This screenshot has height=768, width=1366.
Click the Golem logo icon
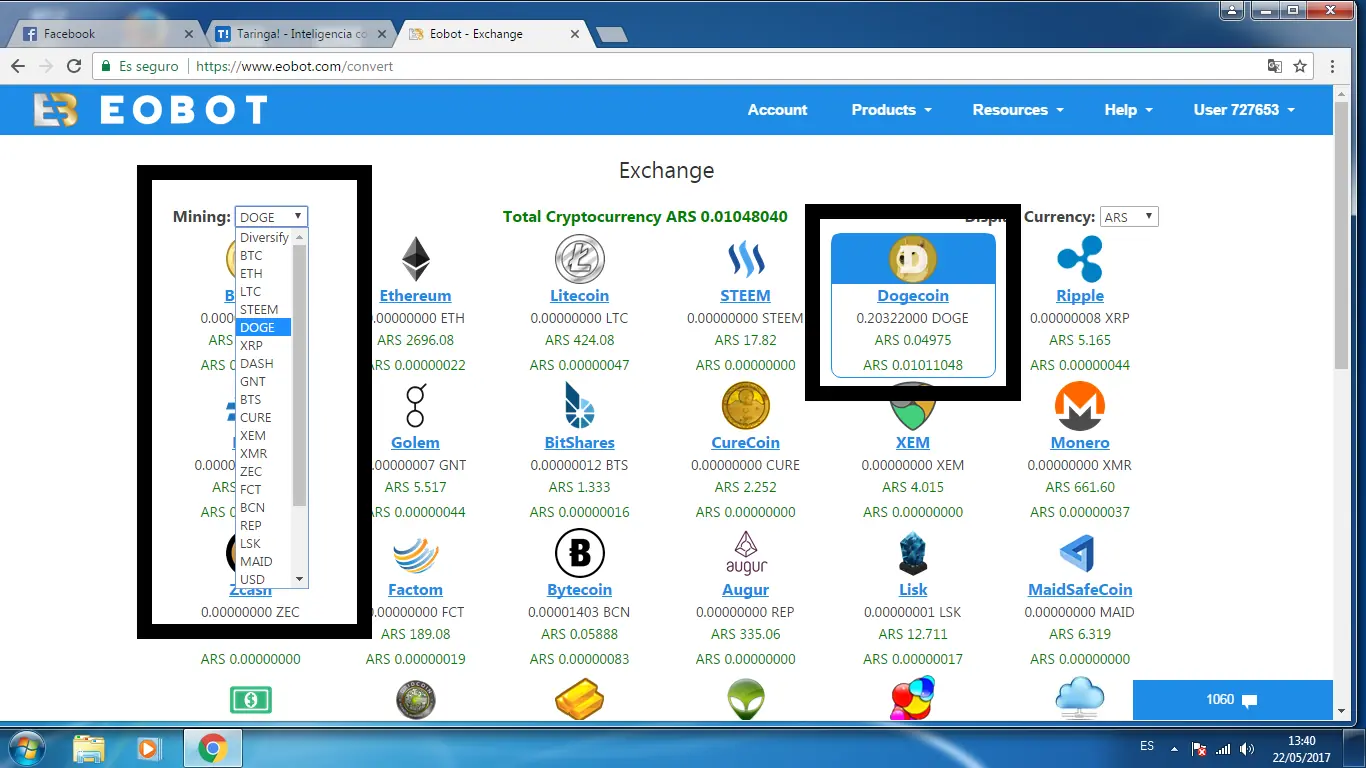pos(415,406)
